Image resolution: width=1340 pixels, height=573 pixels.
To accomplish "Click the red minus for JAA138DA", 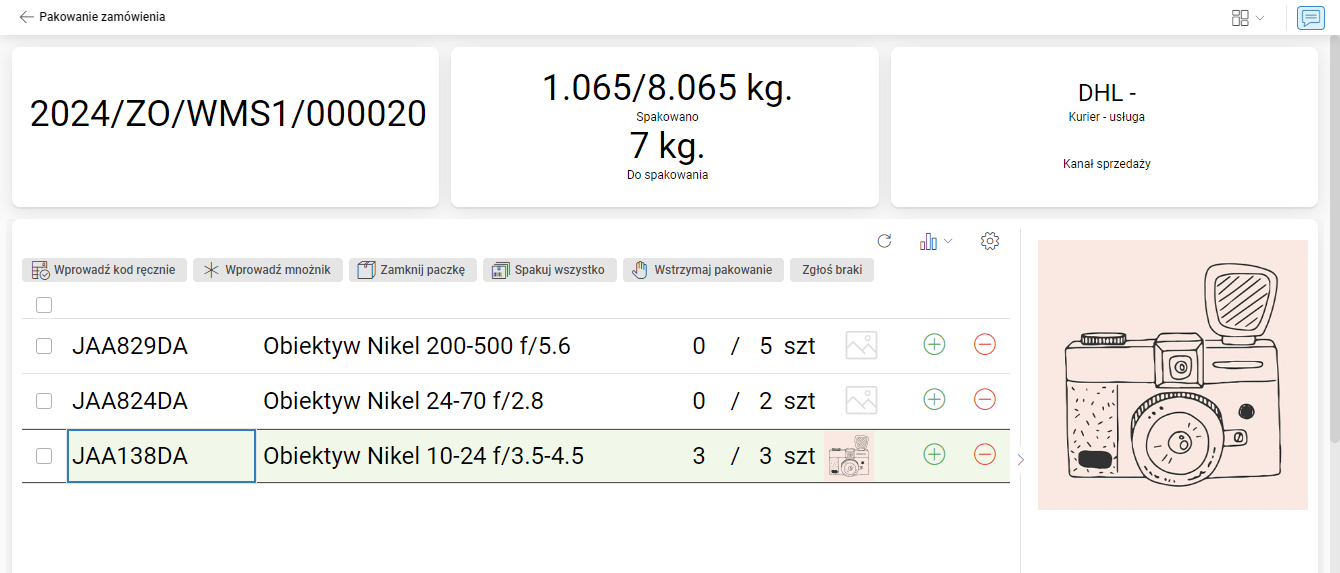I will pyautogui.click(x=984, y=455).
